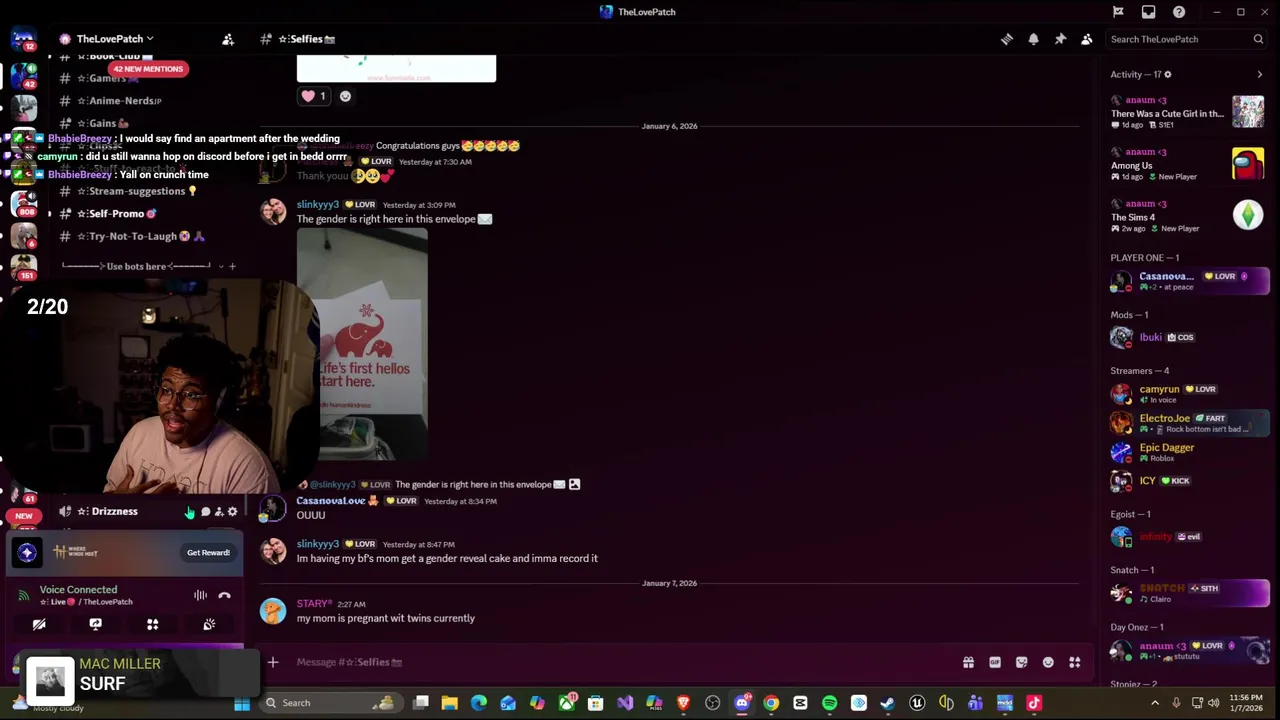Image resolution: width=1280 pixels, height=720 pixels.
Task: Click the plus attachment button
Action: (x=272, y=662)
